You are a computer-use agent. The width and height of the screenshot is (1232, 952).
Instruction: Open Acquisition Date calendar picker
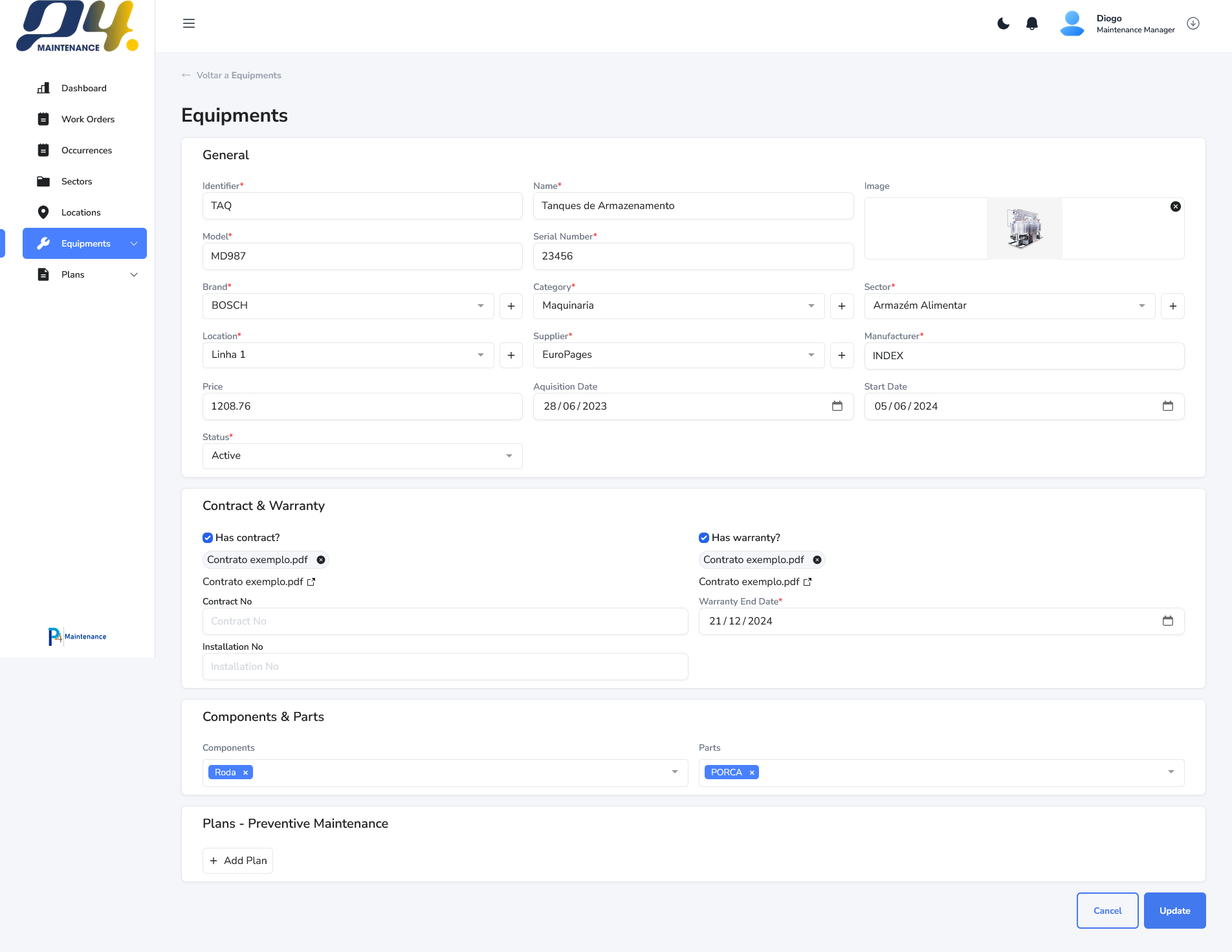coord(837,406)
